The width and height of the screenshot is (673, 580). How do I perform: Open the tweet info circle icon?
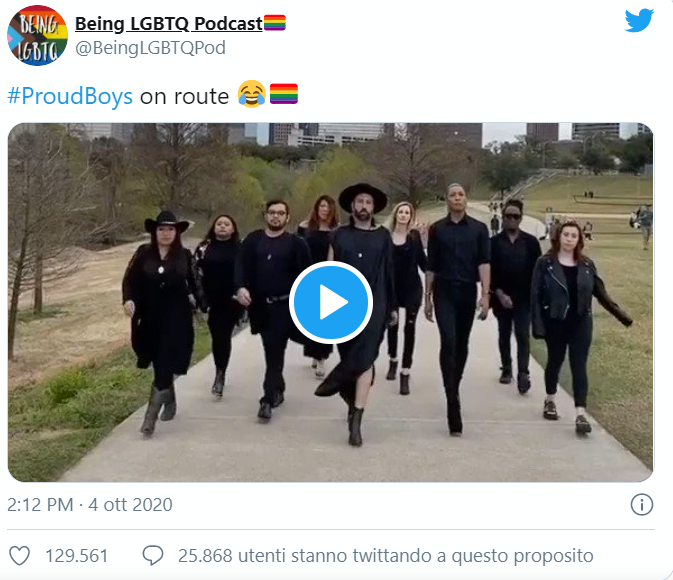tap(642, 504)
